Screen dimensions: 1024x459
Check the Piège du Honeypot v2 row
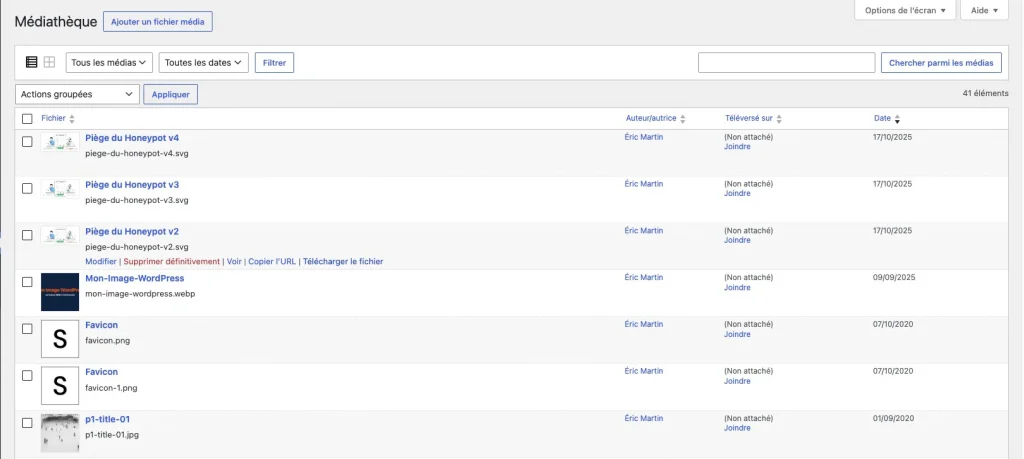coord(27,235)
